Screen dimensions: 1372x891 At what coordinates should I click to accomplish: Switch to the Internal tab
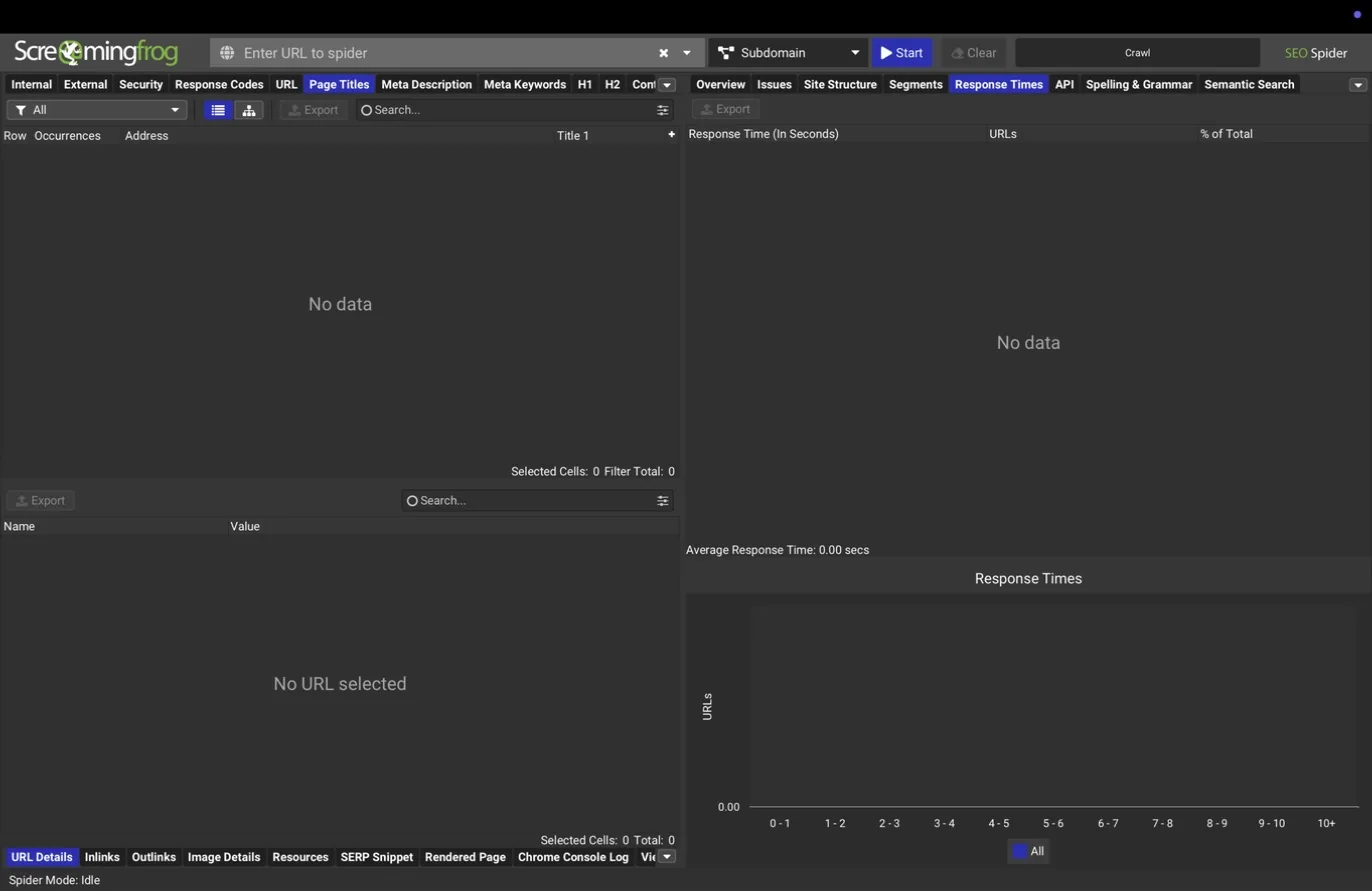coord(31,85)
